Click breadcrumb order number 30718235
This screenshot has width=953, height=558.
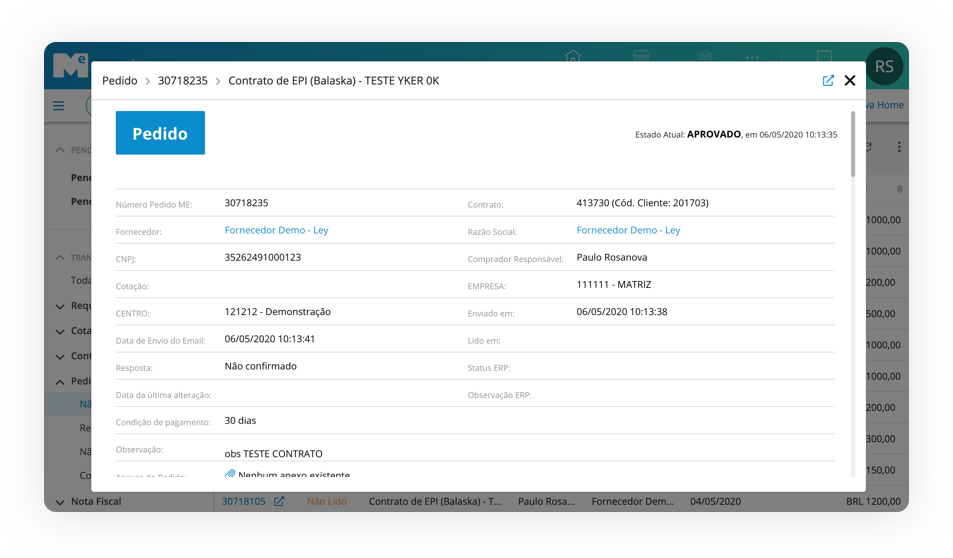pyautogui.click(x=183, y=81)
